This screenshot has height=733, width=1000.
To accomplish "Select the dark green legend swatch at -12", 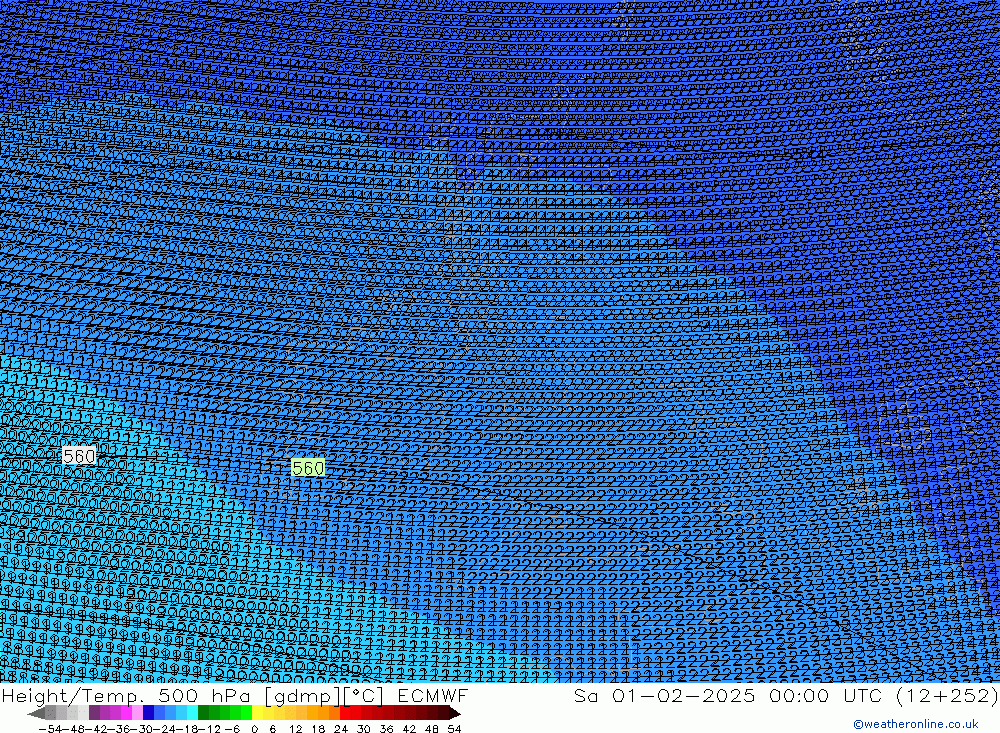I will (203, 713).
